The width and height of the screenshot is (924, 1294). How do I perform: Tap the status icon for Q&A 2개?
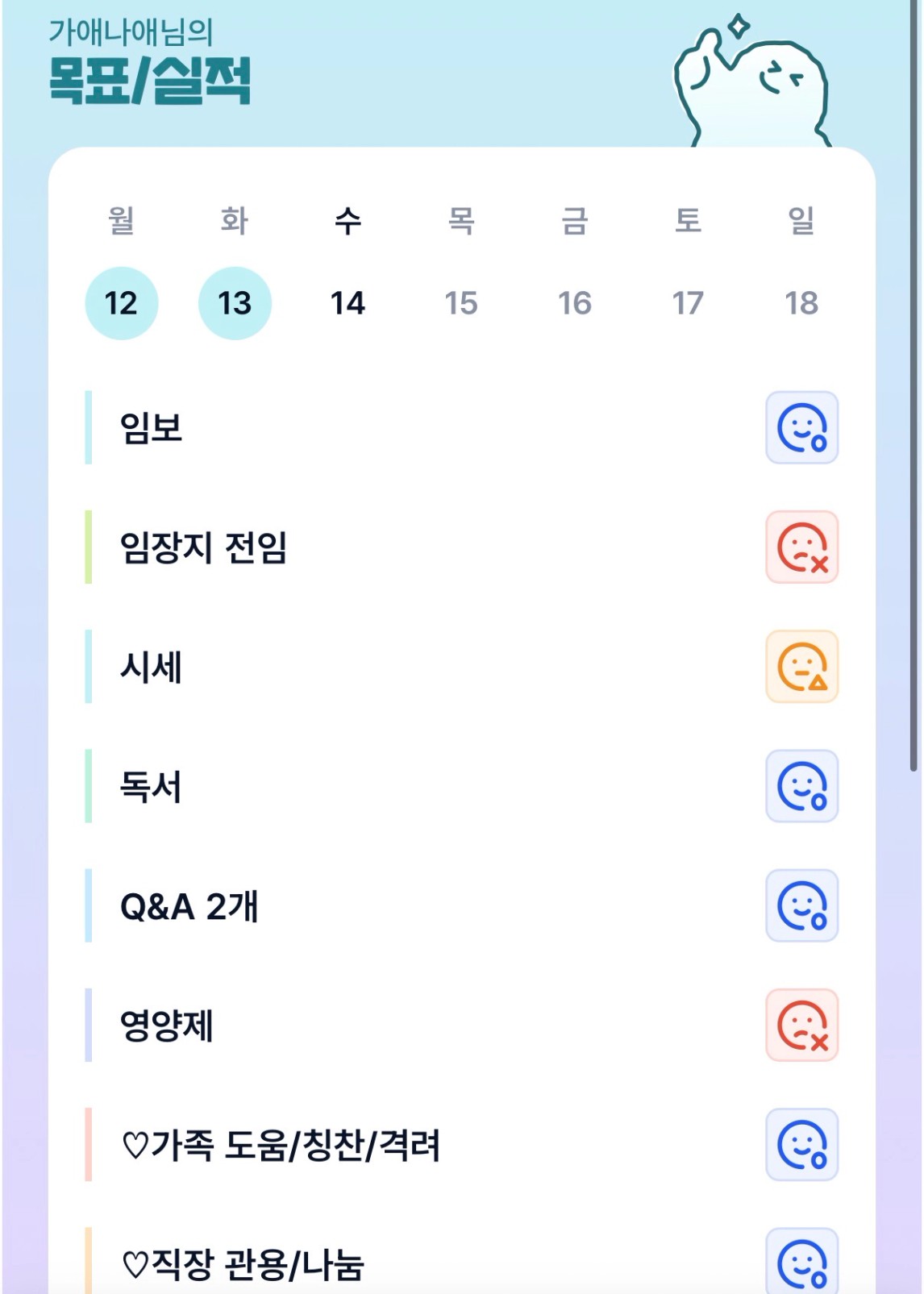tap(801, 905)
